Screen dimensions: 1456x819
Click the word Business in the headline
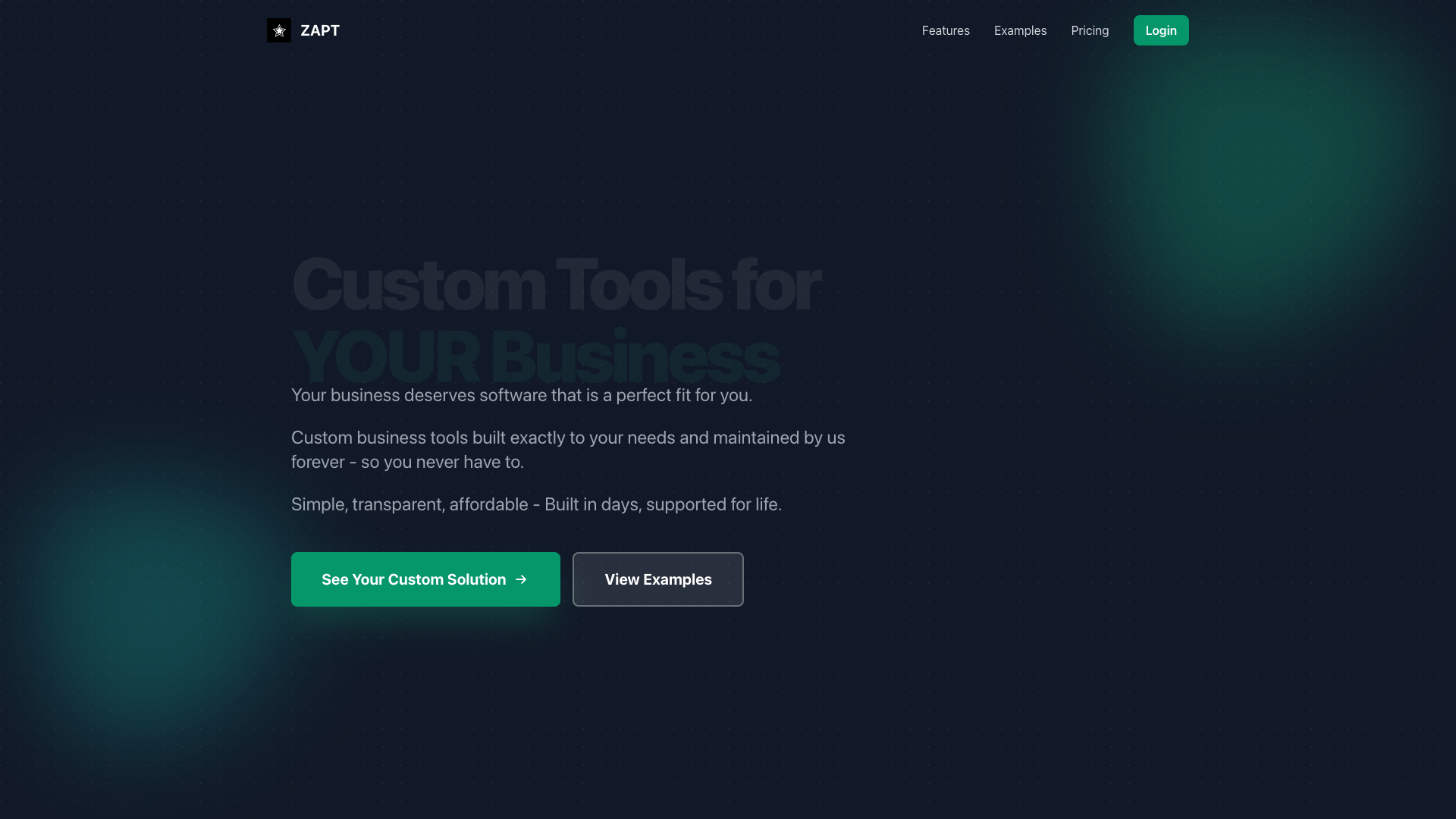pos(635,357)
